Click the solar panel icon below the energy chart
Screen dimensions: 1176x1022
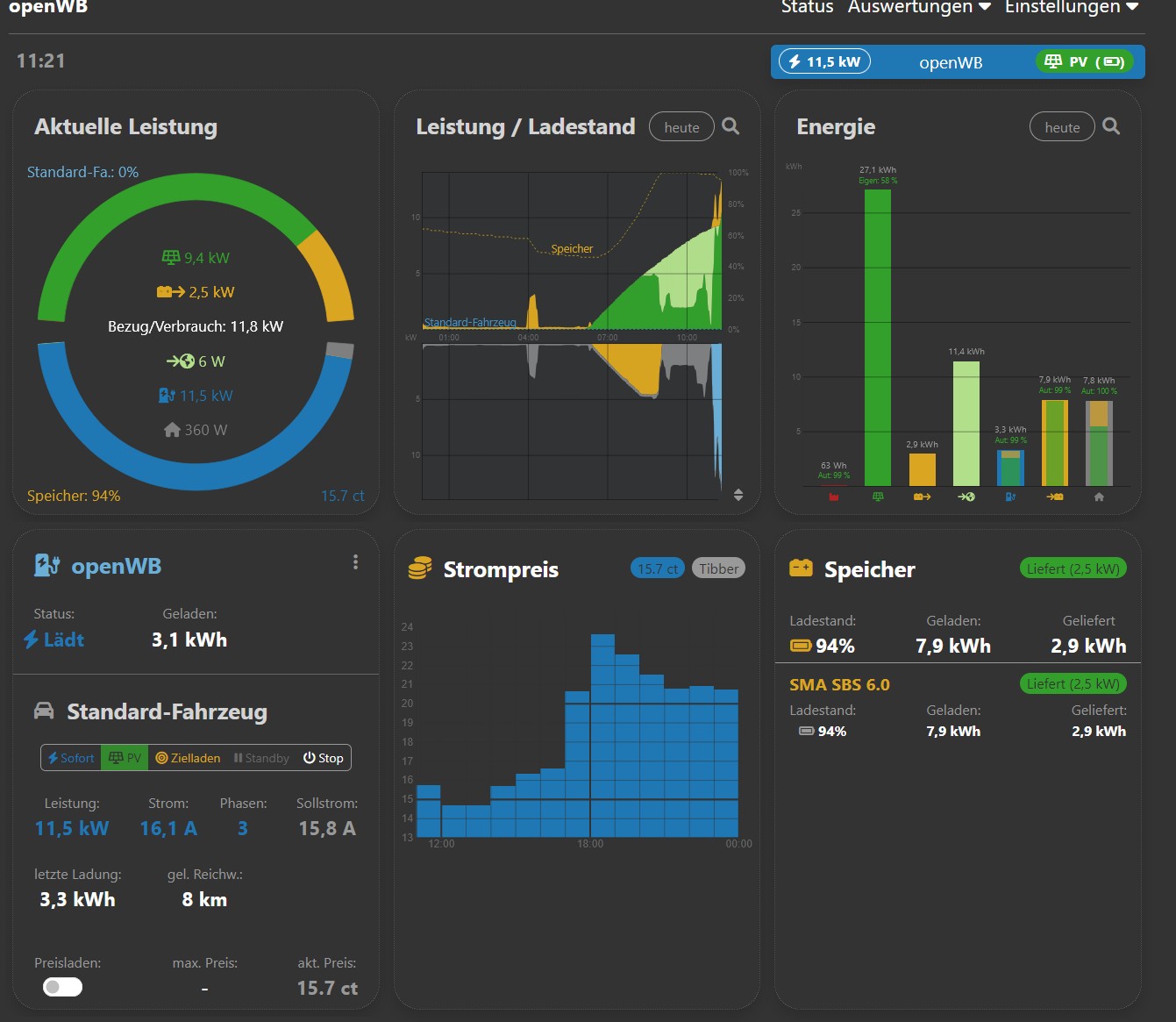[878, 497]
